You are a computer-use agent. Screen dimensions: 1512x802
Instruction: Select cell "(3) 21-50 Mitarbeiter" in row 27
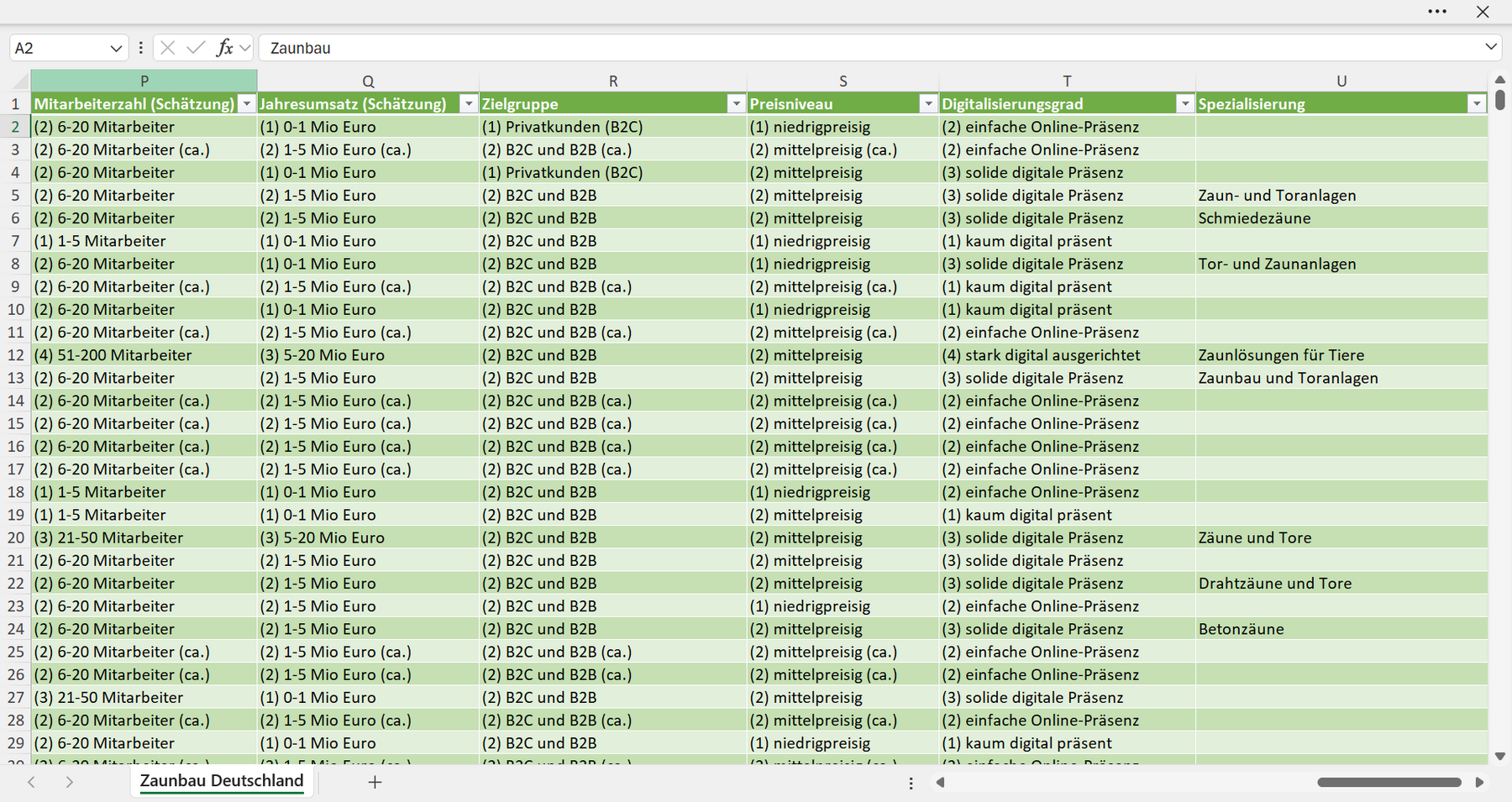[144, 698]
